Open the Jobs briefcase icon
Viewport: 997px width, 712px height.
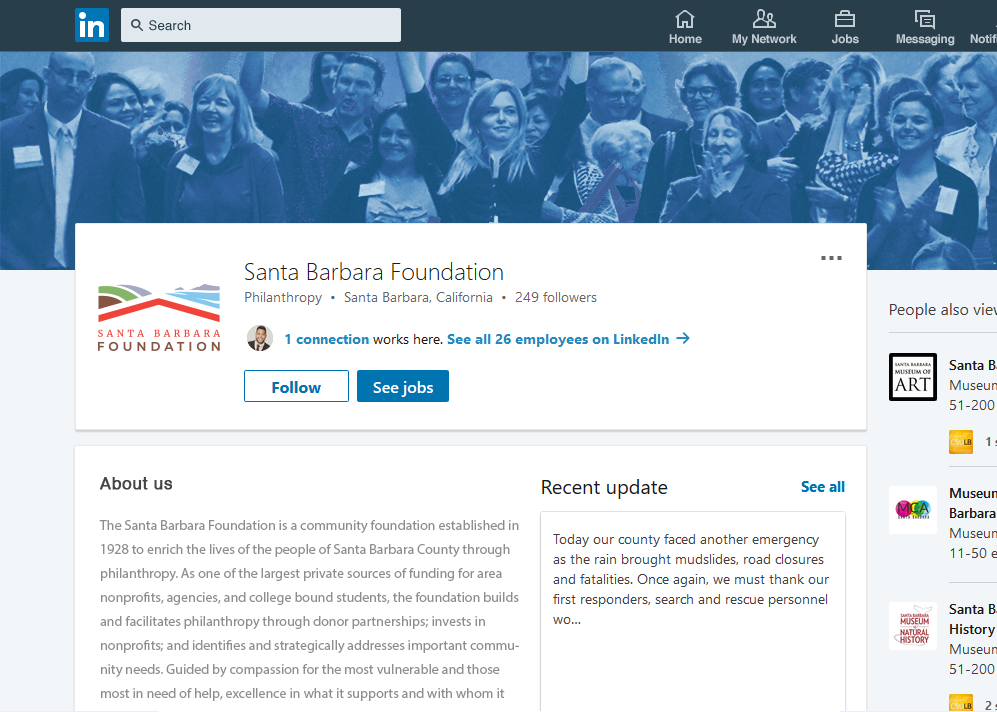tap(845, 19)
